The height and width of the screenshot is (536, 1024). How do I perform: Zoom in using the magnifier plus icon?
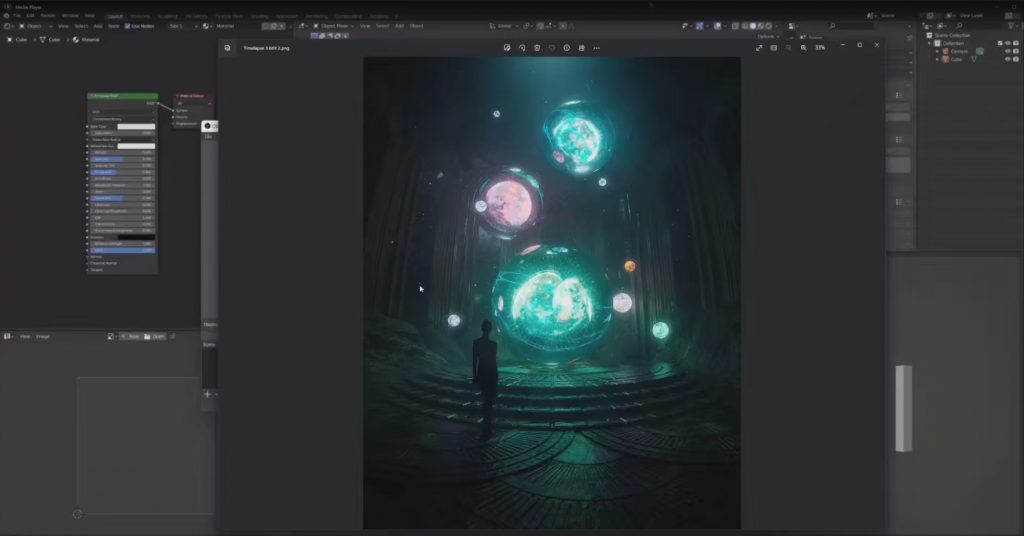point(804,48)
